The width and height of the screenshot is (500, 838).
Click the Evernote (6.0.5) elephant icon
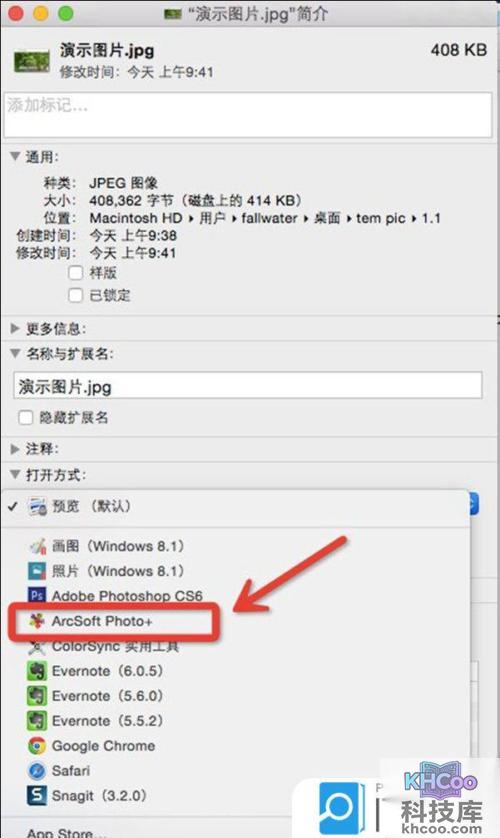coord(37,671)
